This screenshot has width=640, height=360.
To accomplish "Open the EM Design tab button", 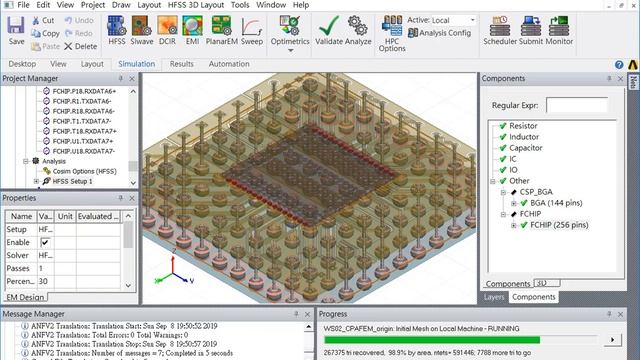I will click(x=25, y=297).
